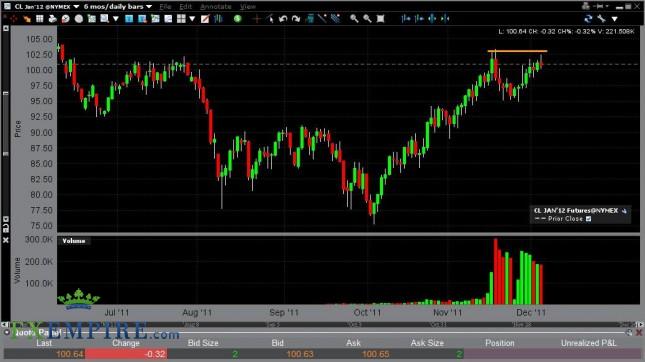645x362 pixels.
Task: Click the Volume panel label
Action: pos(74,241)
